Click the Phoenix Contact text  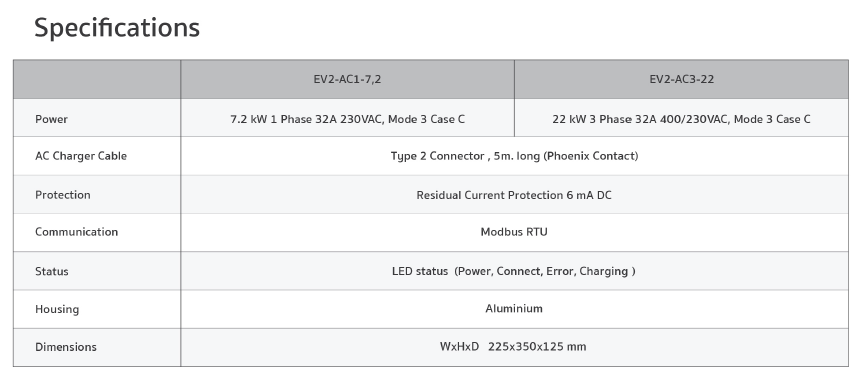591,156
